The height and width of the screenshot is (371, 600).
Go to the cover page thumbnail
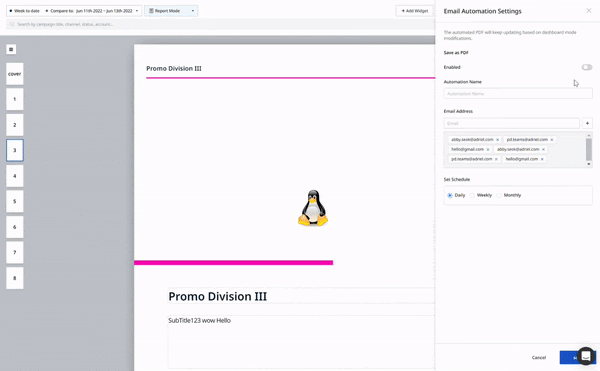pyautogui.click(x=15, y=74)
